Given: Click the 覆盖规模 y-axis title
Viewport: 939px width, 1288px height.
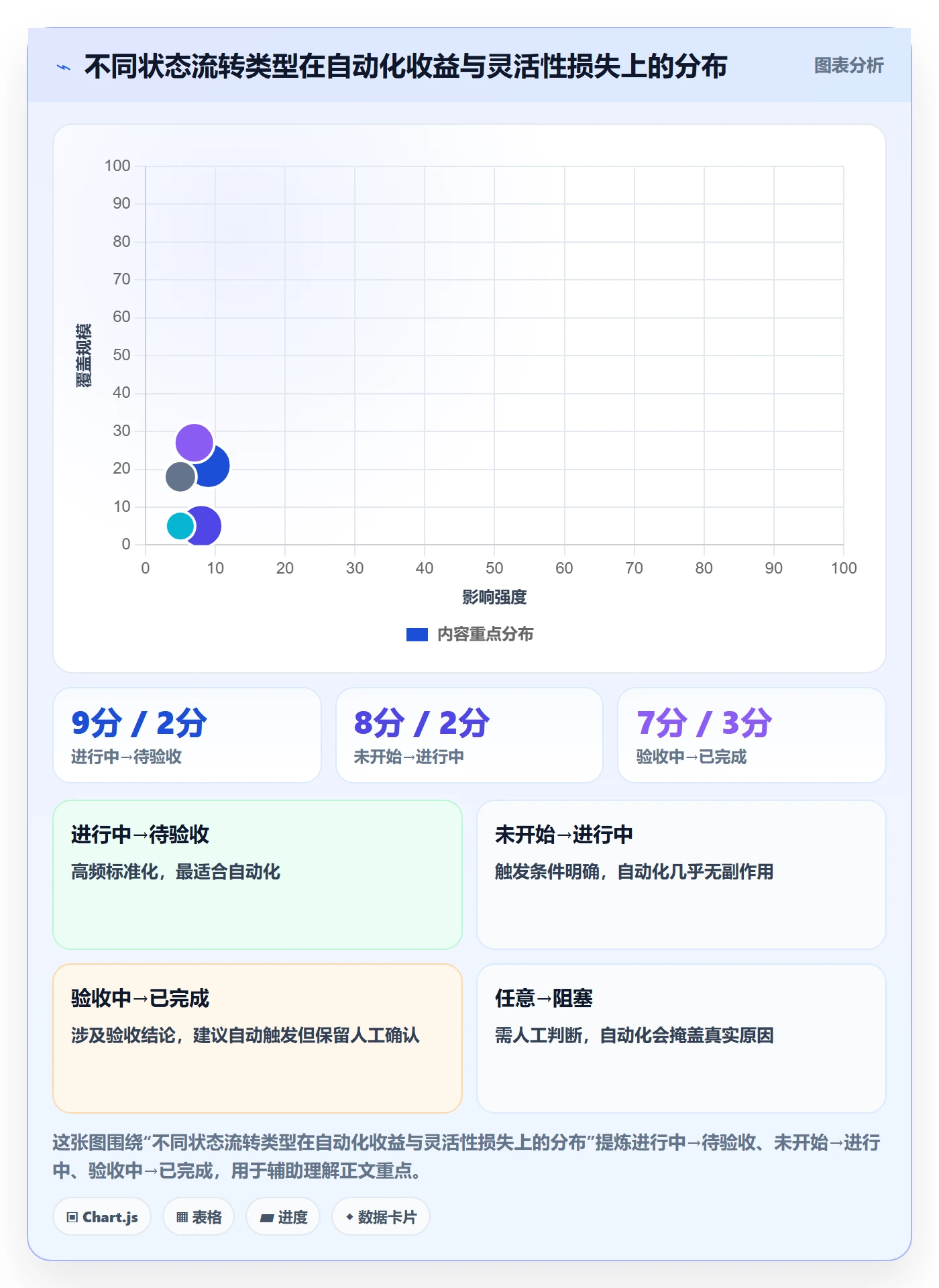Looking at the screenshot, I should point(84,356).
